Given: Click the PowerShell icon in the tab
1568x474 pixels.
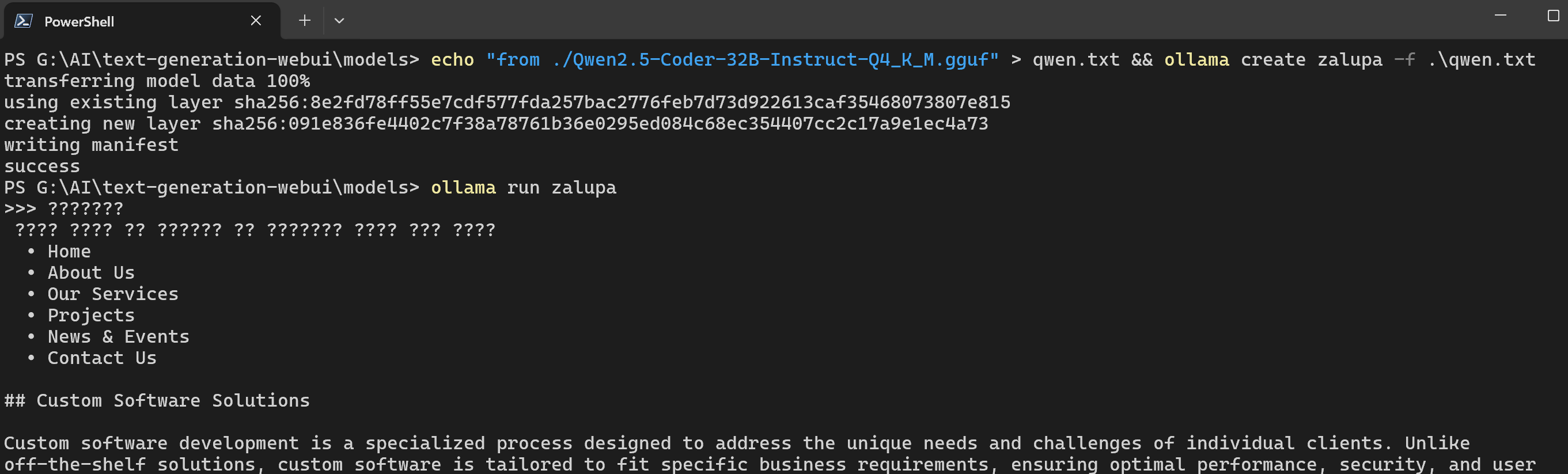Looking at the screenshot, I should [x=23, y=21].
